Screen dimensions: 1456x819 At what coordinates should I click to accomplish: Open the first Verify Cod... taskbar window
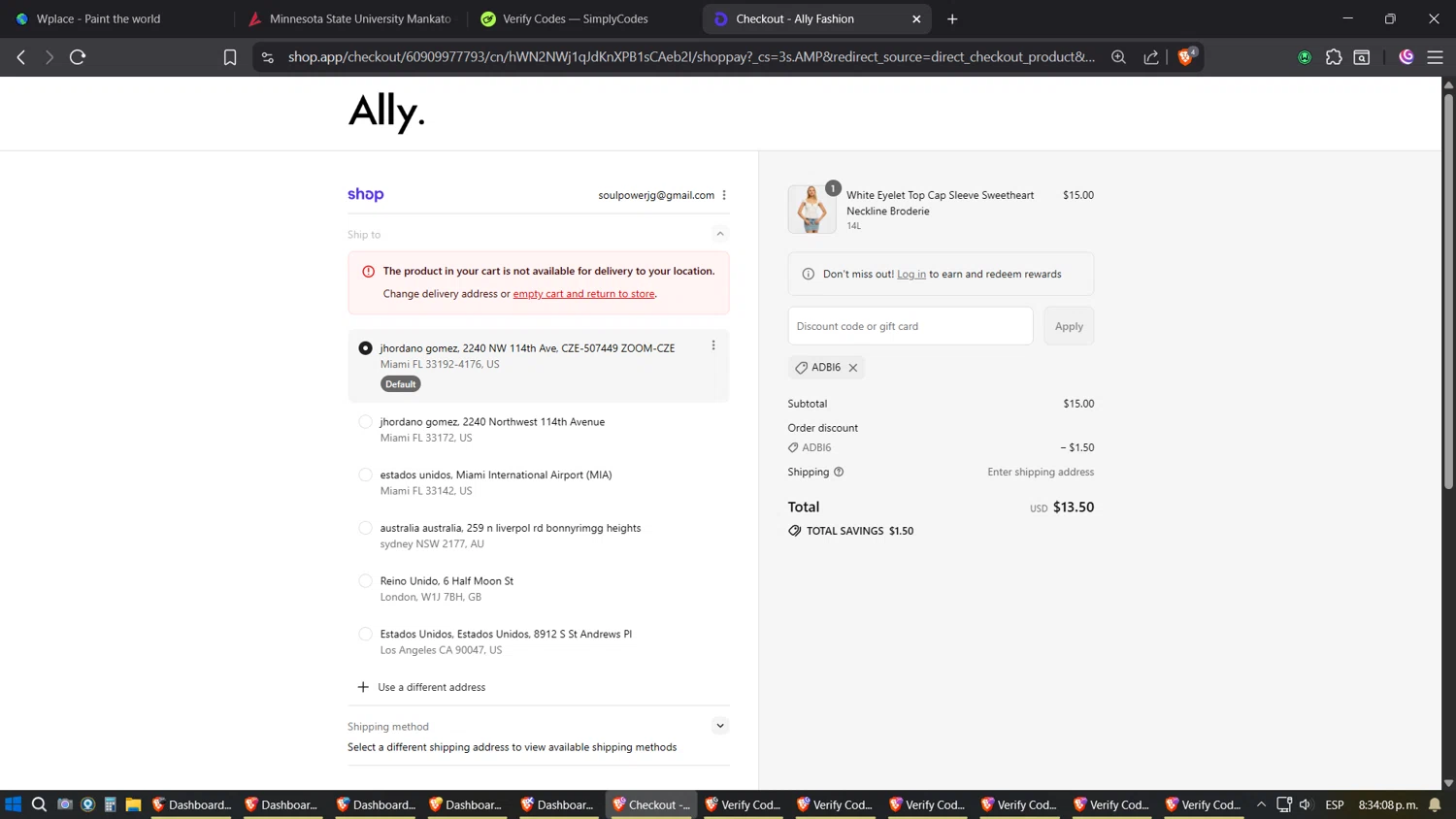click(x=744, y=804)
